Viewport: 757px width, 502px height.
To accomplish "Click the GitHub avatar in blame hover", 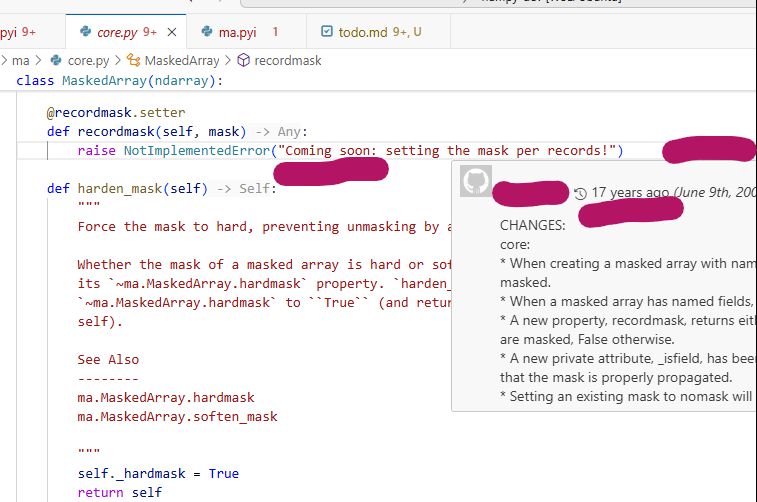I will point(476,181).
